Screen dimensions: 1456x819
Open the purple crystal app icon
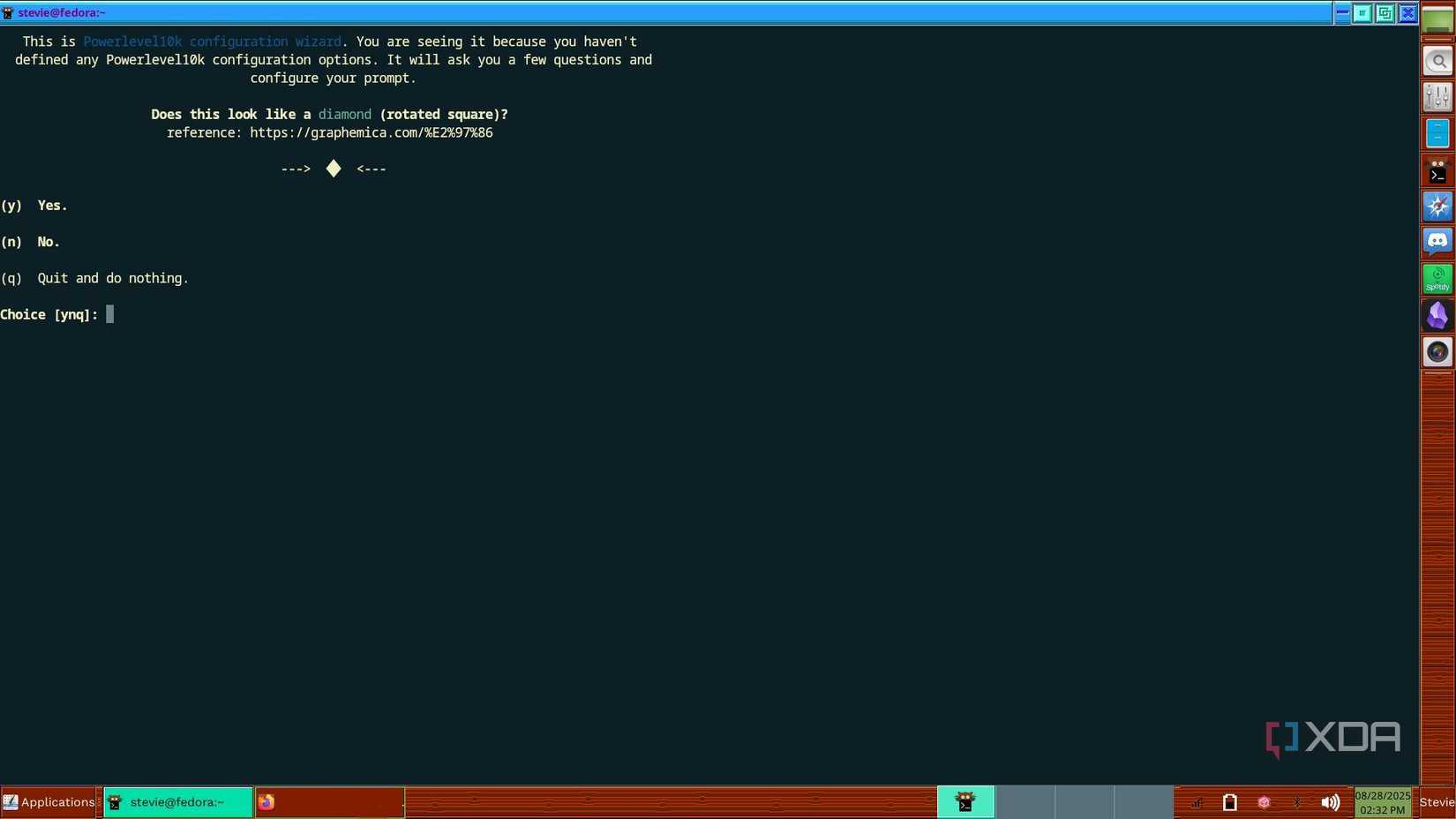pos(1437,315)
